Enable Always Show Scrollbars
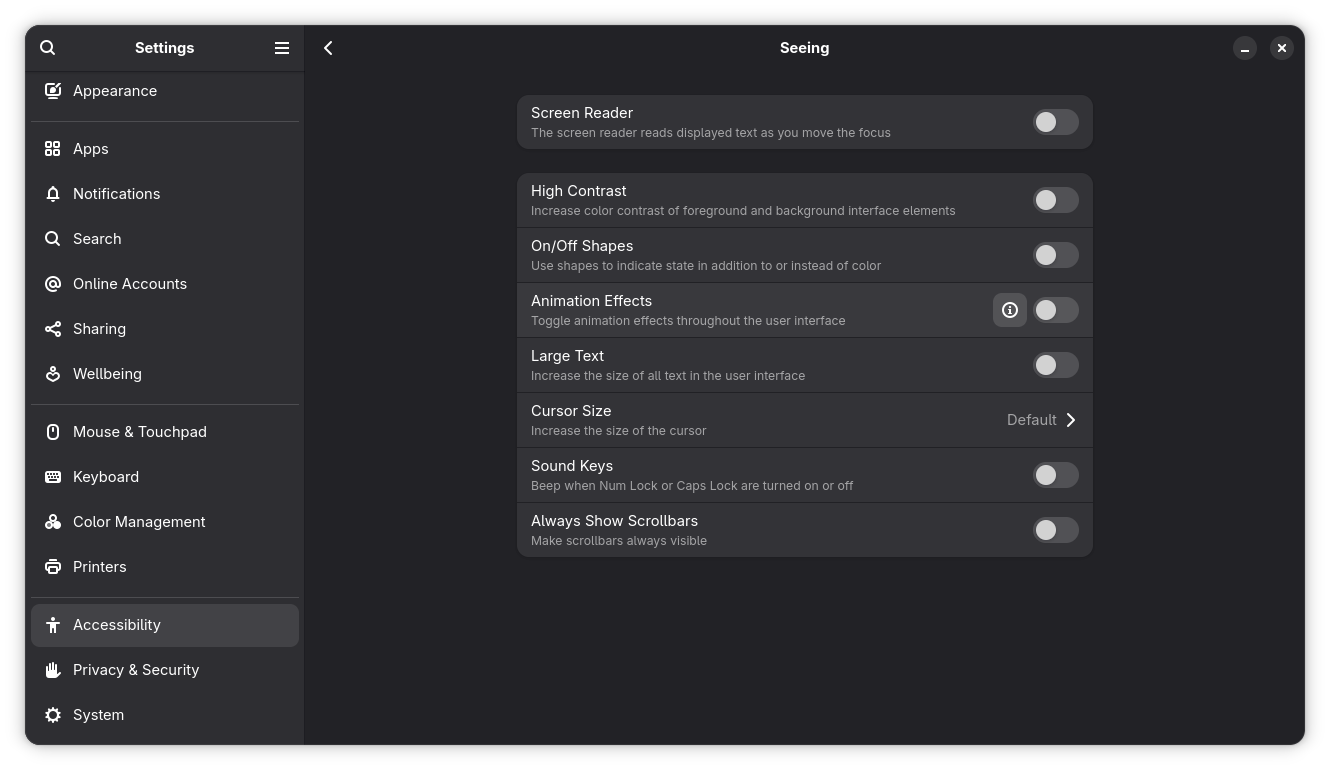 [x=1055, y=530]
